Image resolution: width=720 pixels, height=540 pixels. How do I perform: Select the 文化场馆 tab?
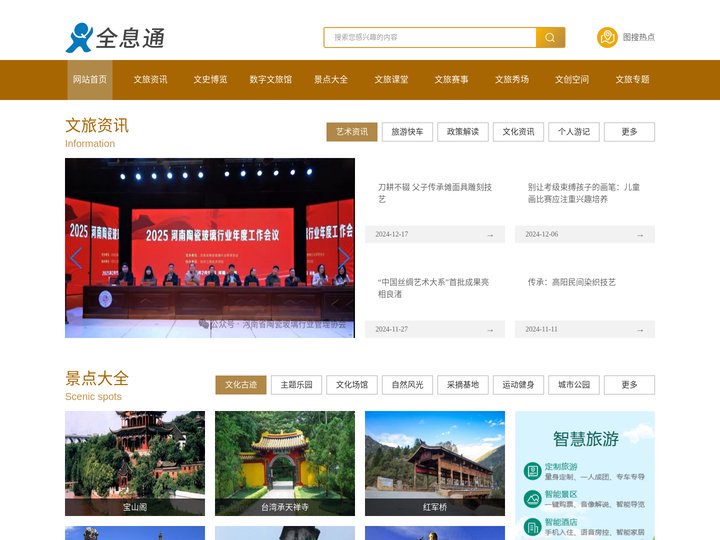pyautogui.click(x=352, y=385)
